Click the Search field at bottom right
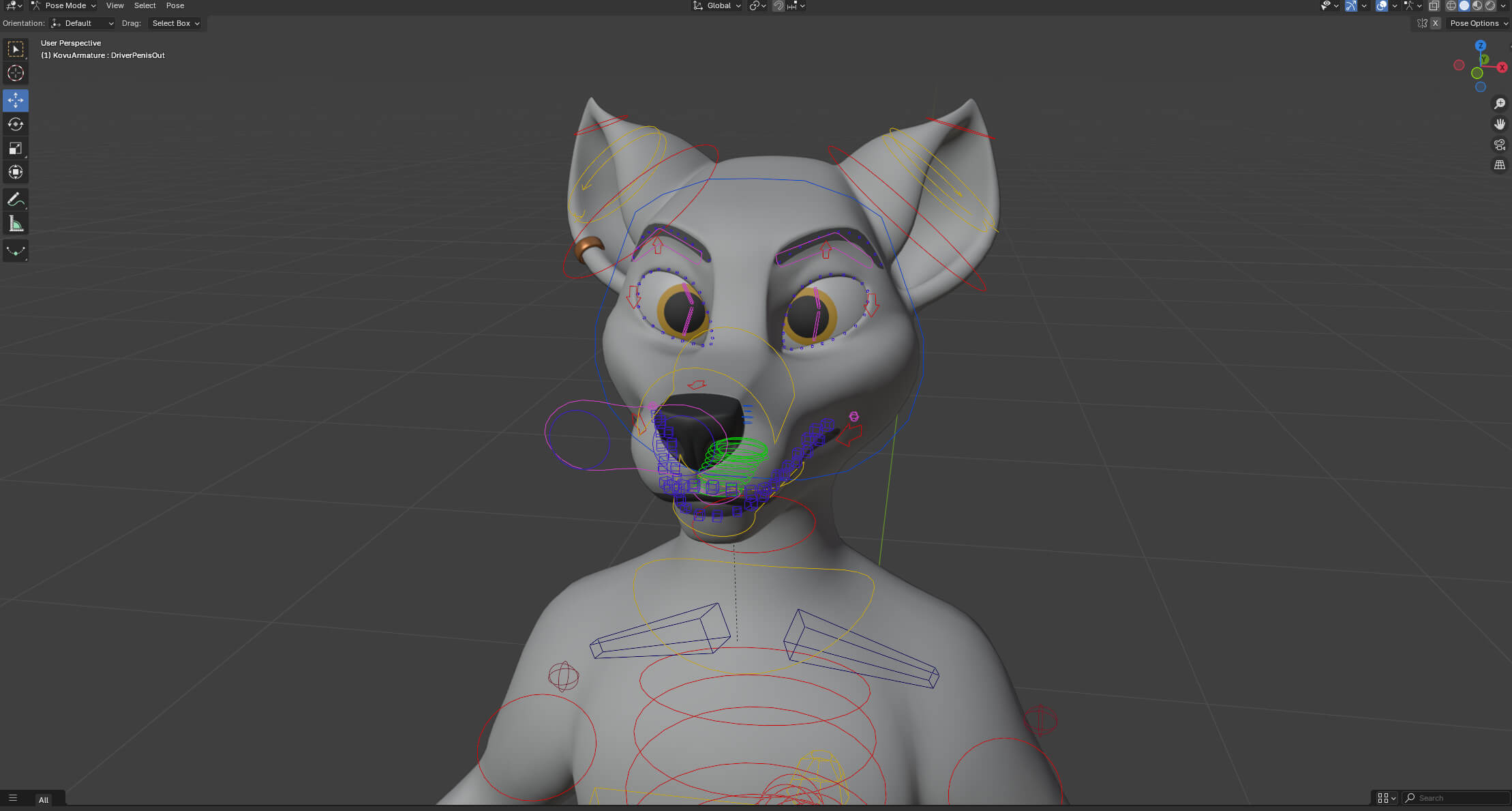1512x811 pixels. (1456, 798)
